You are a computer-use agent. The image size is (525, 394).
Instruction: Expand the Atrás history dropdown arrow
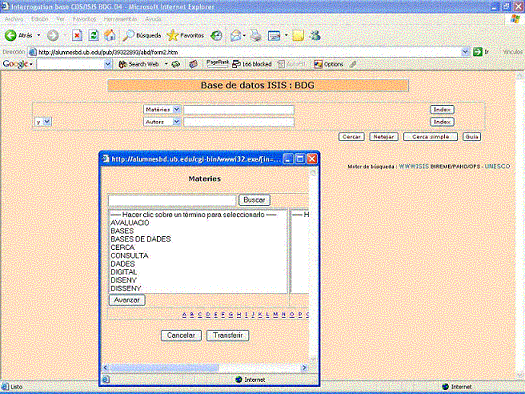pos(39,35)
